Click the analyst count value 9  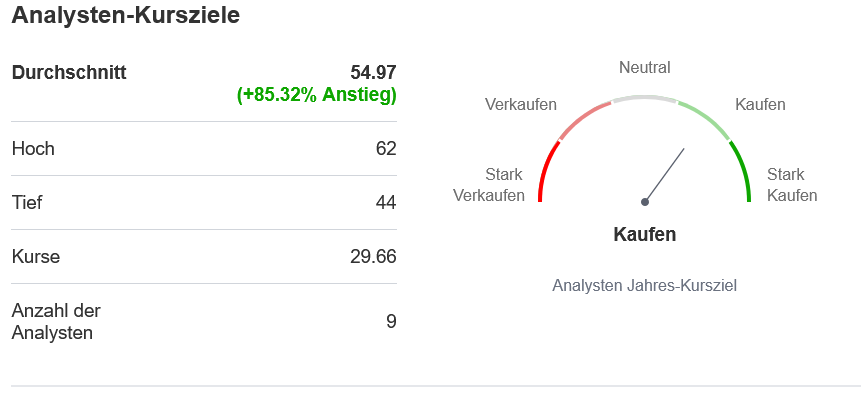coord(391,321)
